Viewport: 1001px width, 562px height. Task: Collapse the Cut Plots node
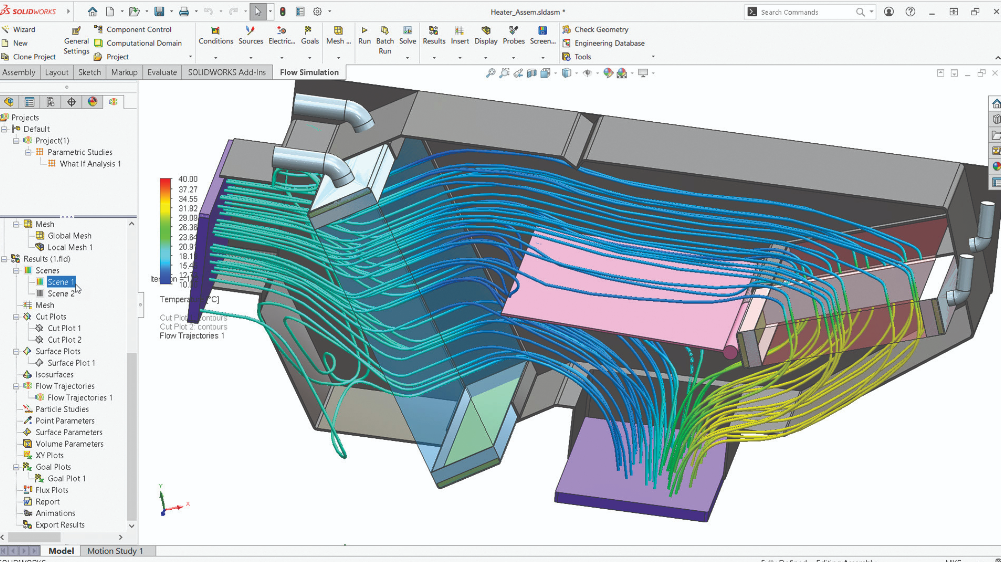[x=16, y=317]
